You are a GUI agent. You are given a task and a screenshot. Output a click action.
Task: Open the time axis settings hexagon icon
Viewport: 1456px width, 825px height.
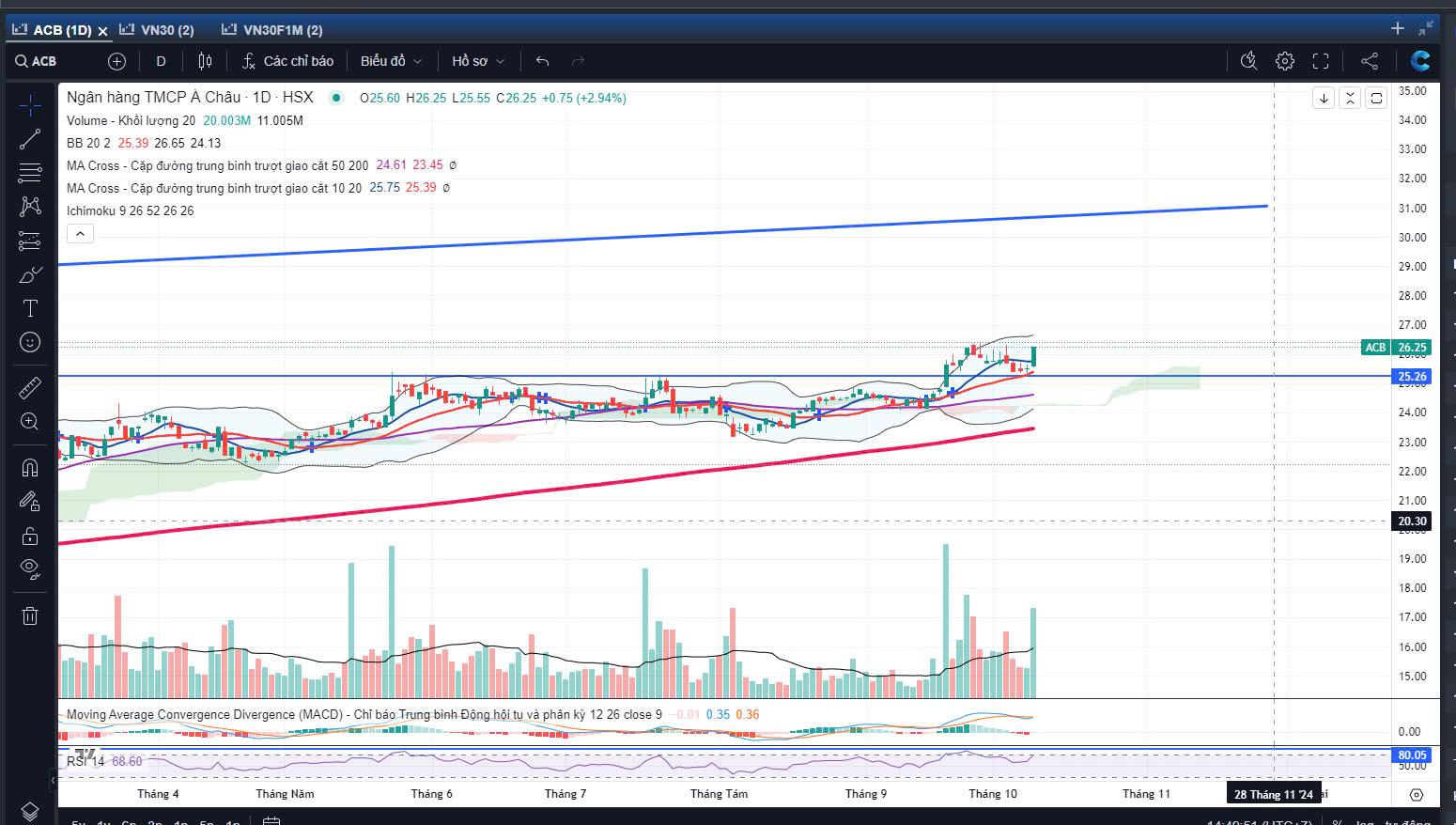1417,795
